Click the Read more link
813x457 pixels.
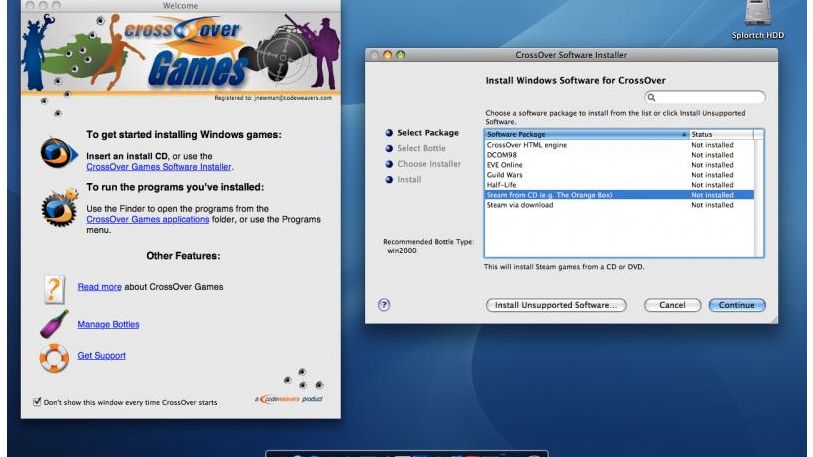pyautogui.click(x=100, y=287)
